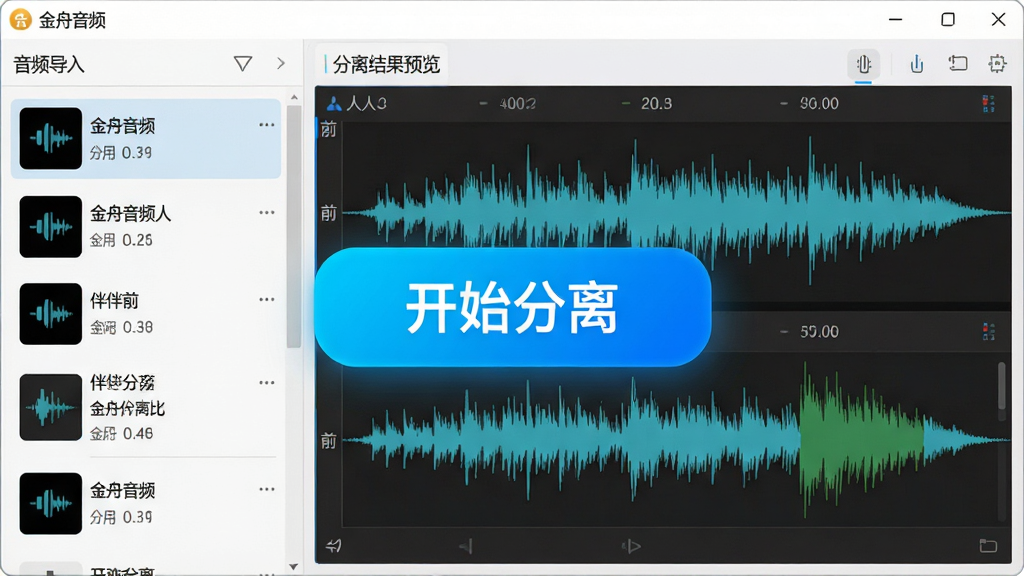
Task: Open more options for unselected 金舟音频 0.39 item
Action: (266, 489)
